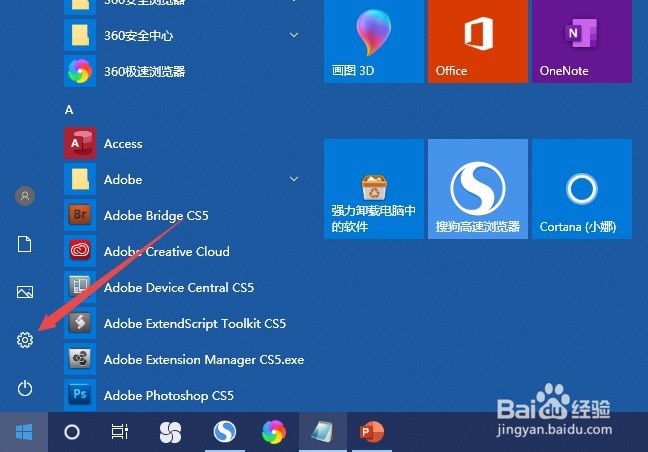The width and height of the screenshot is (648, 452).
Task: Launch 搜狗高速浏览器 tile
Action: pyautogui.click(x=478, y=189)
